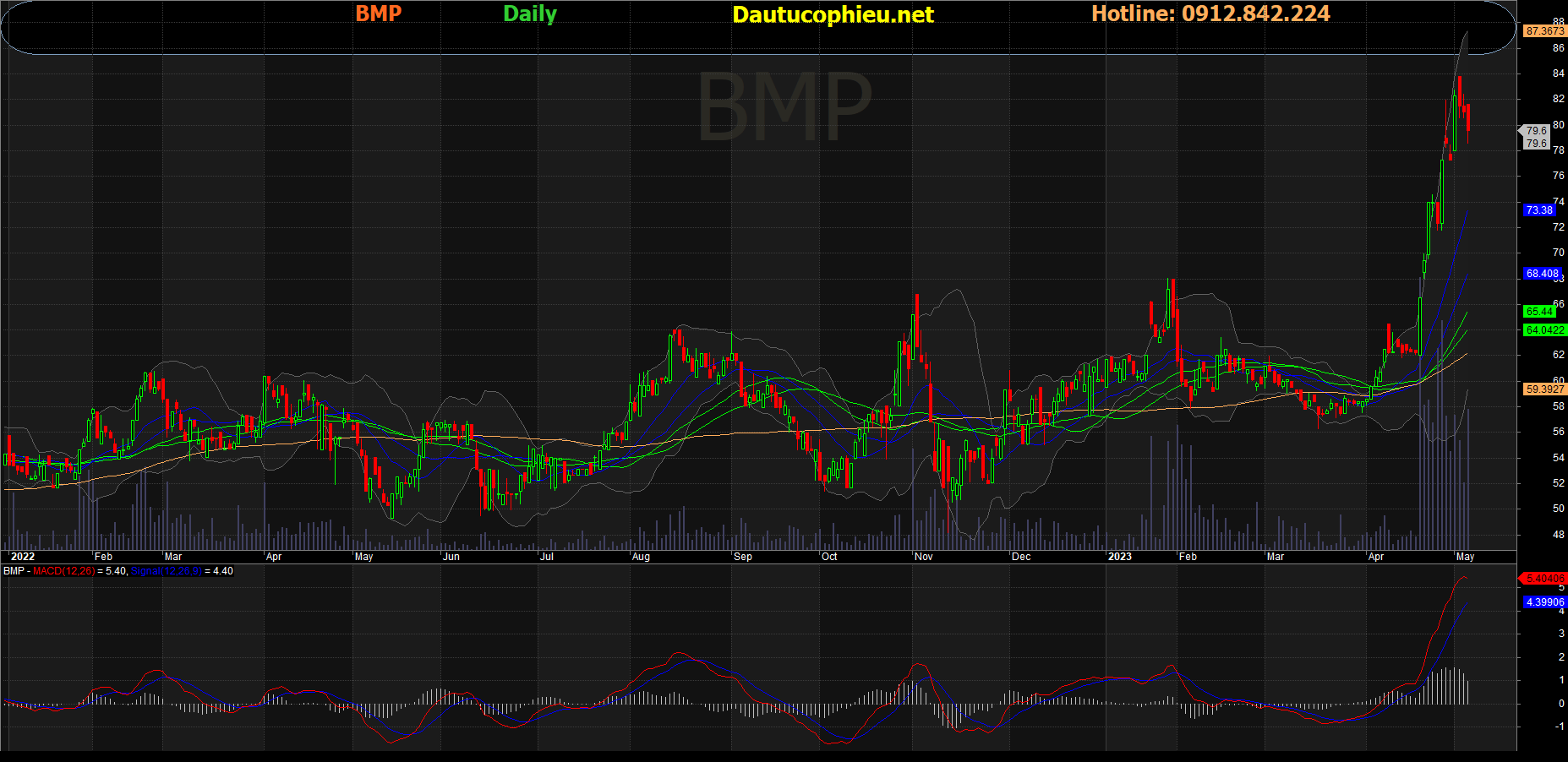This screenshot has width=1568, height=762.
Task: Click the orange 59.3927 moving average label
Action: (1544, 389)
